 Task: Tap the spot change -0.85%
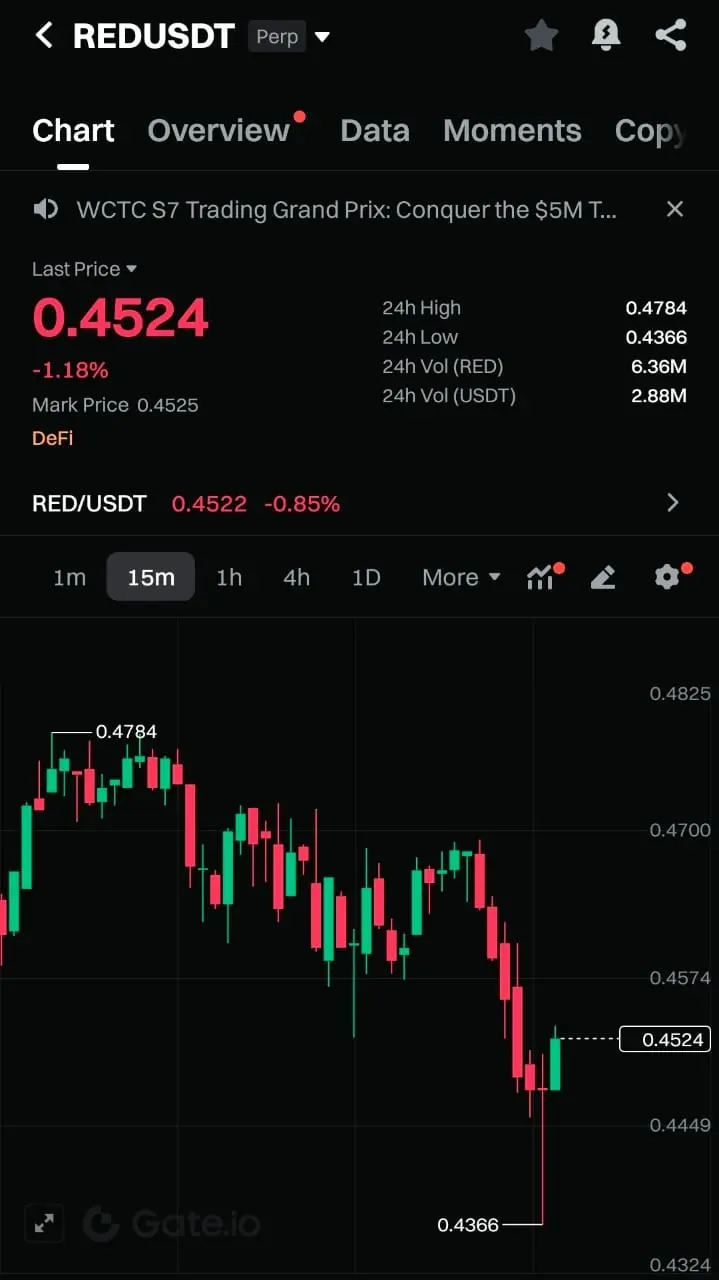[x=302, y=503]
